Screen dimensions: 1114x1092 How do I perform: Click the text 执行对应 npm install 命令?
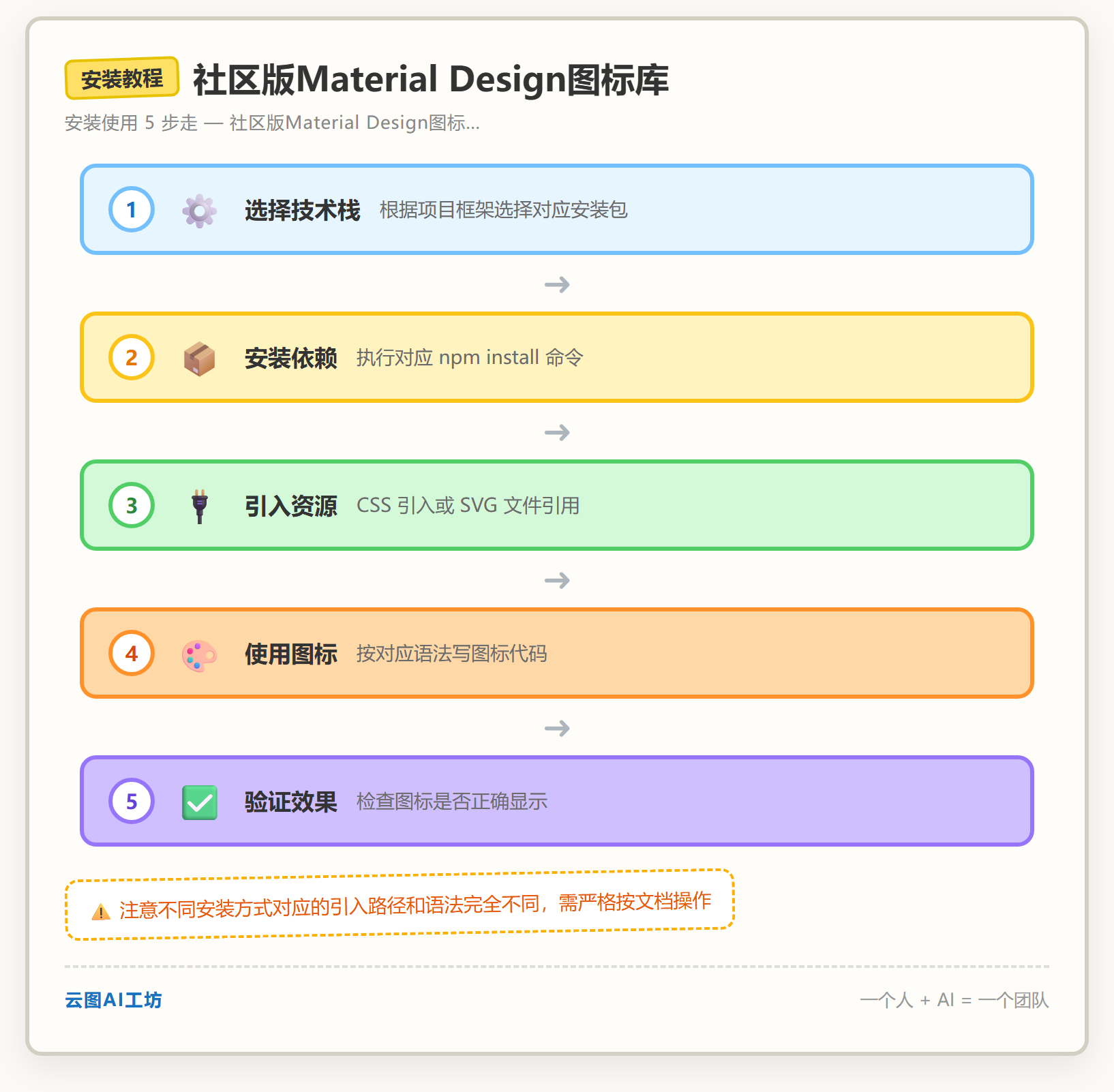click(x=470, y=358)
